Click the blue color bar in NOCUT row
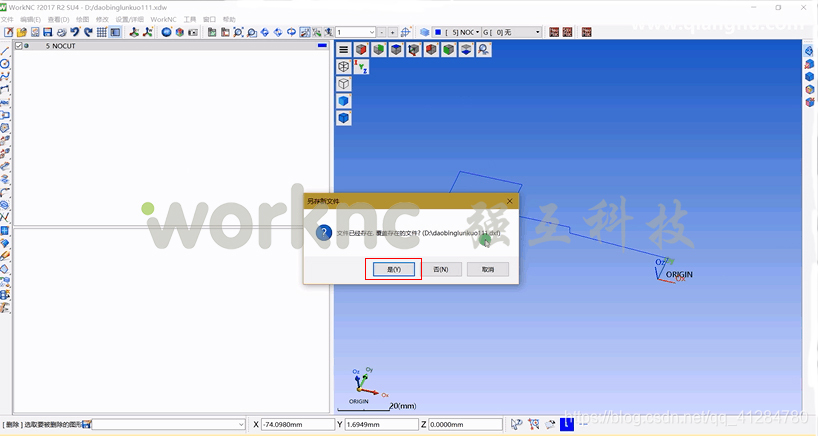 pyautogui.click(x=322, y=45)
